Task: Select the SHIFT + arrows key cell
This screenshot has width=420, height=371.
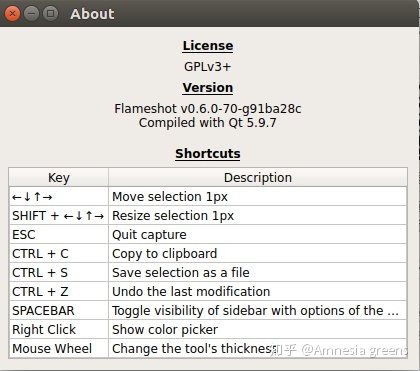Action: 59,215
